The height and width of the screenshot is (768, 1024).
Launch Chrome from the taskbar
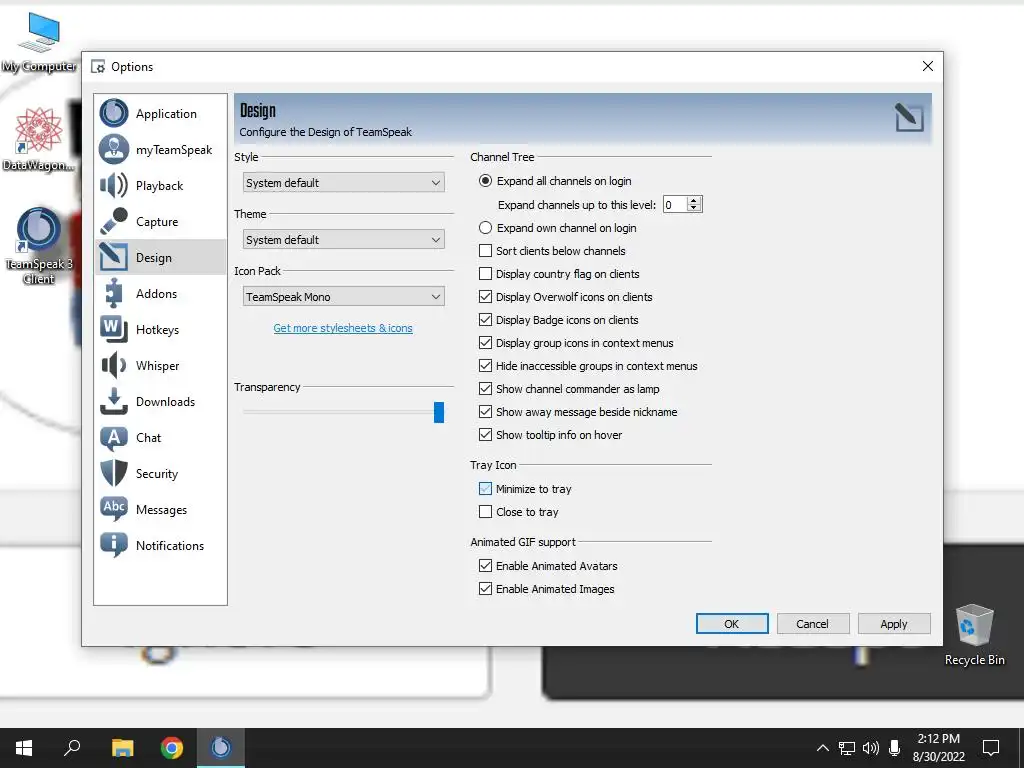172,748
